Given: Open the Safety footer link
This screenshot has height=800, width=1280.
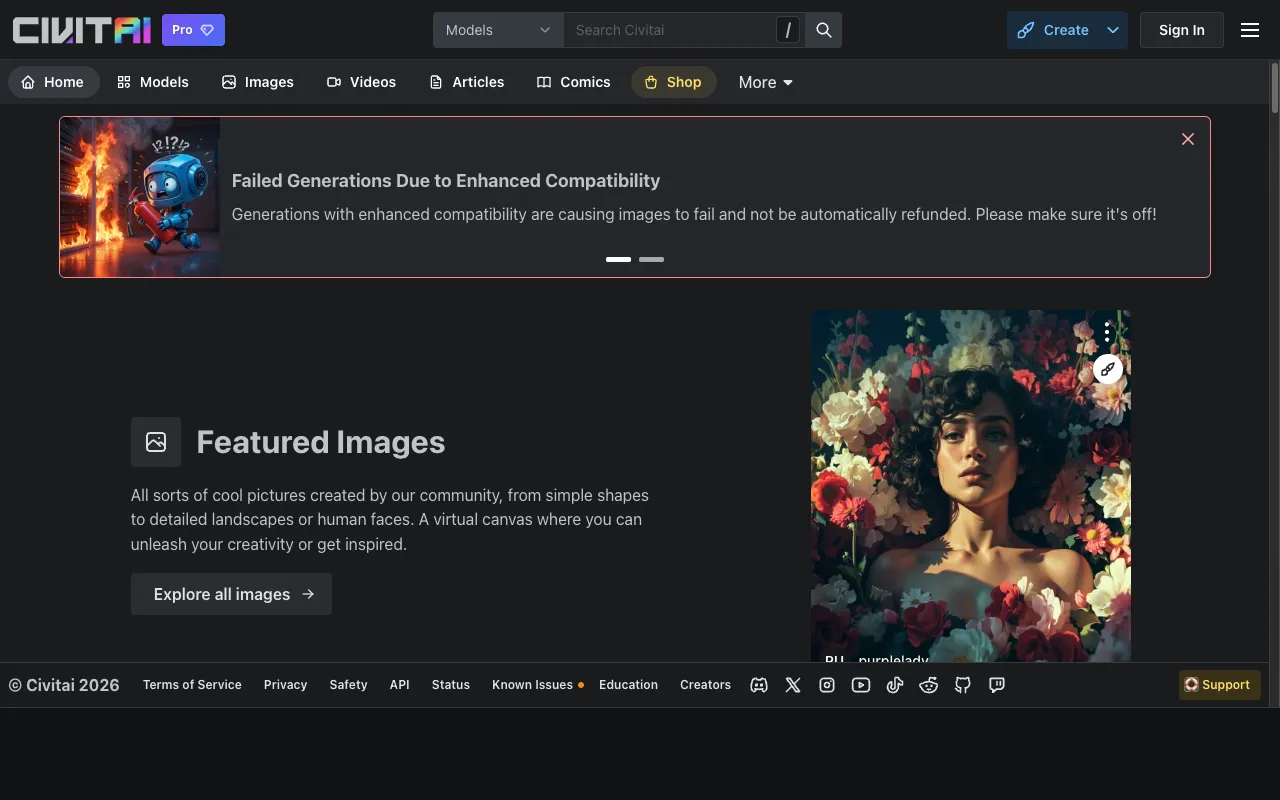Looking at the screenshot, I should 348,685.
